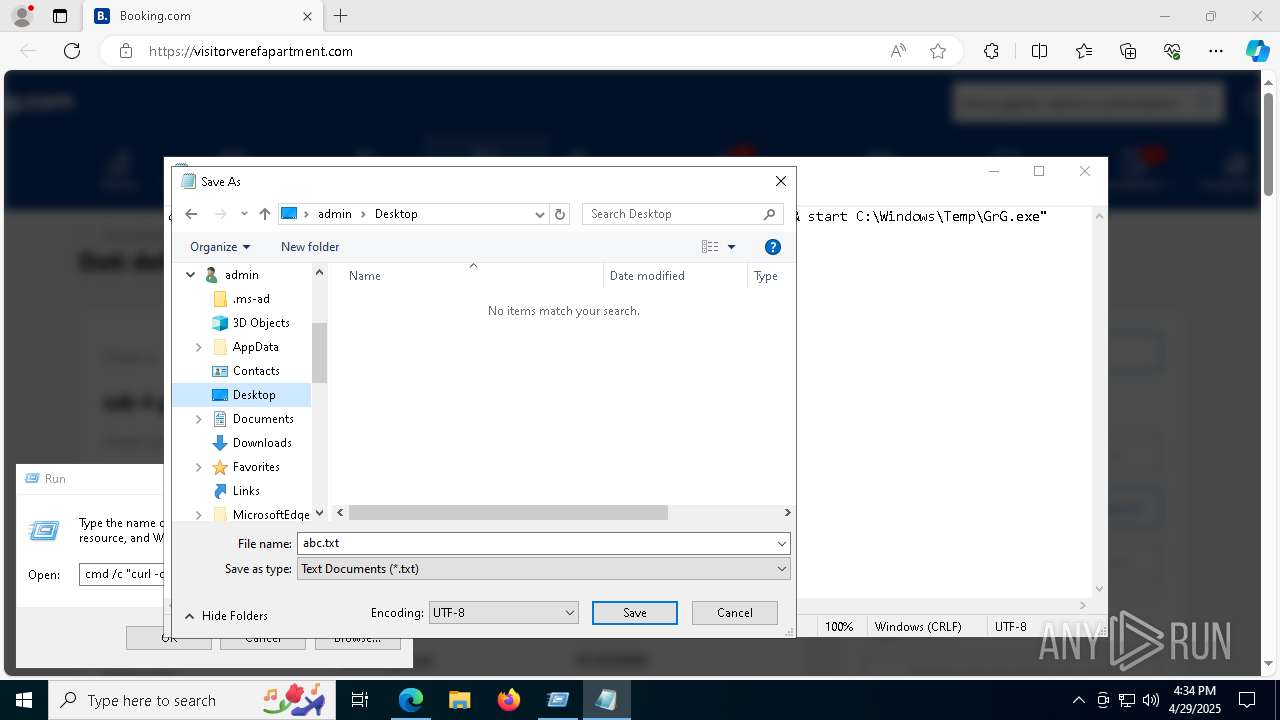Open a new browser tab
Viewport: 1280px width, 720px height.
[x=341, y=16]
